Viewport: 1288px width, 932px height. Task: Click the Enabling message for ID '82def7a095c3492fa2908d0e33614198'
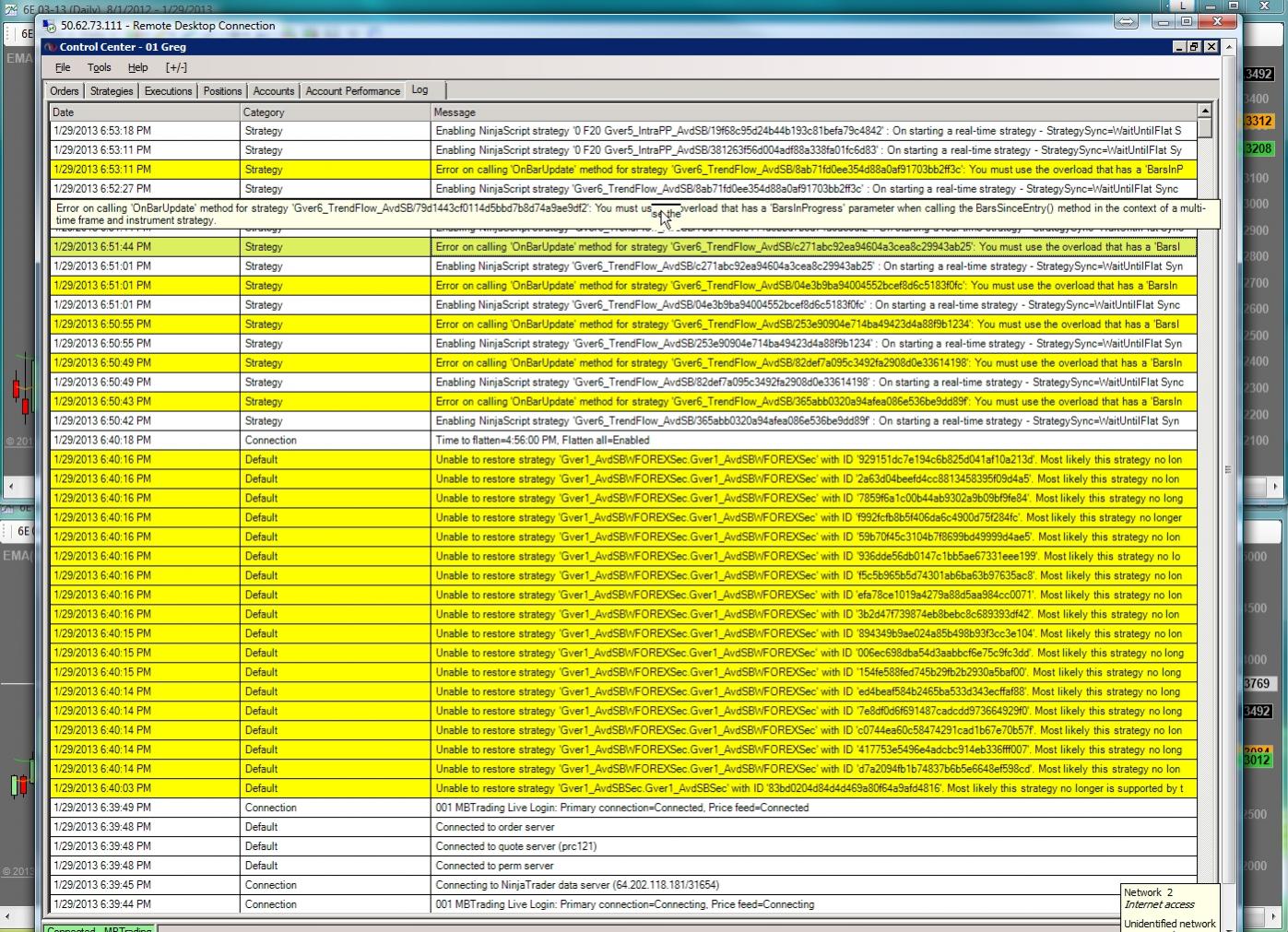coord(814,383)
